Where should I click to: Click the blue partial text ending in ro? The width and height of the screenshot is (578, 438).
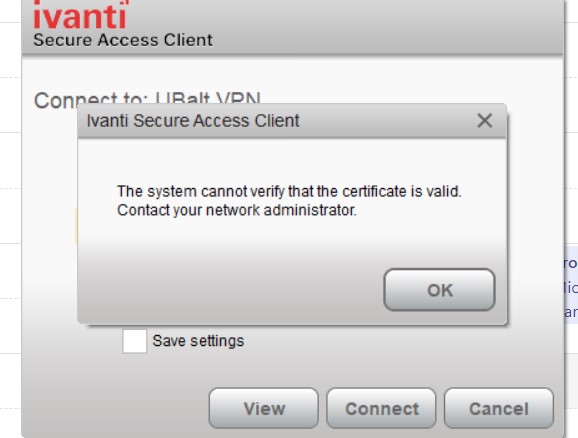pyautogui.click(x=571, y=263)
